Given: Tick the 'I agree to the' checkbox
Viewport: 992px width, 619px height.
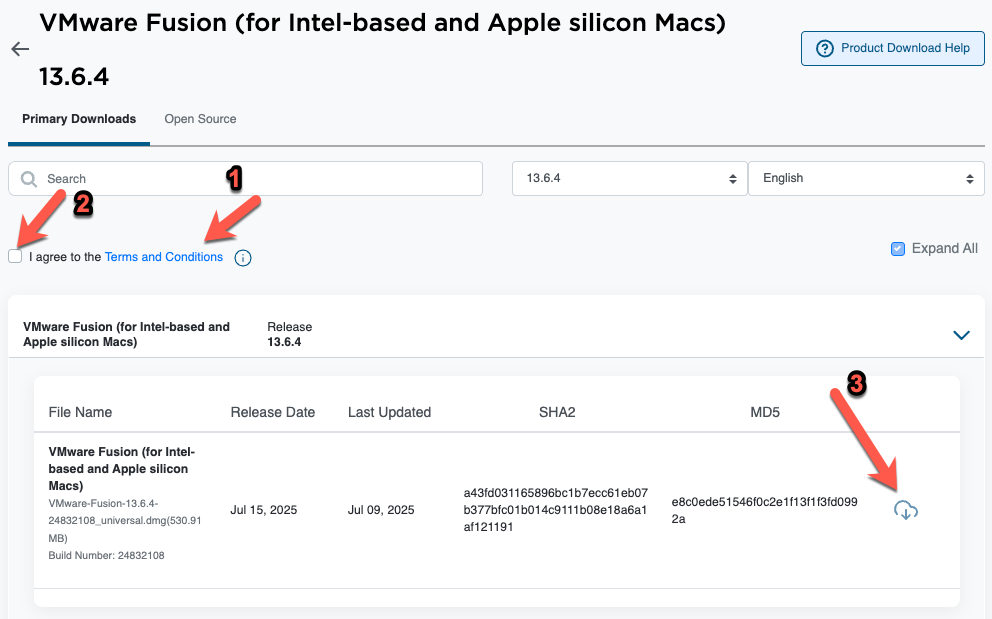Looking at the screenshot, I should click(15, 257).
